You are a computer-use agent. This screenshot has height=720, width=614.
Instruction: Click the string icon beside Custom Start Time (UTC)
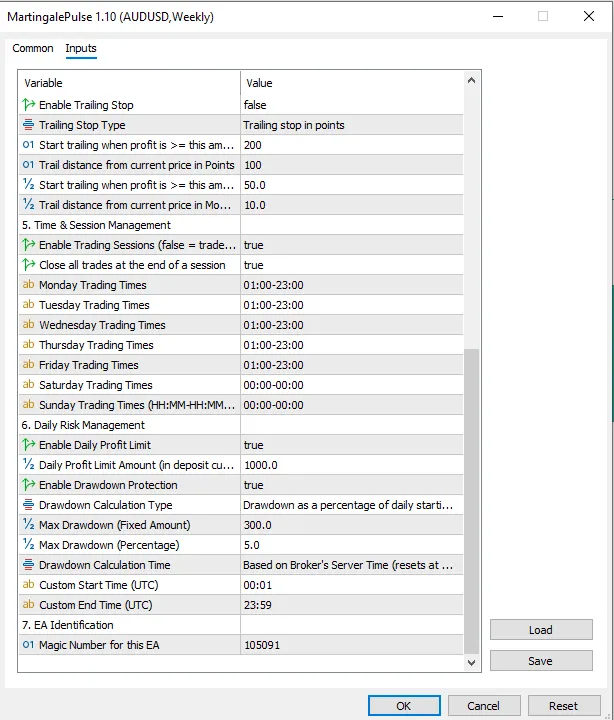click(x=28, y=585)
